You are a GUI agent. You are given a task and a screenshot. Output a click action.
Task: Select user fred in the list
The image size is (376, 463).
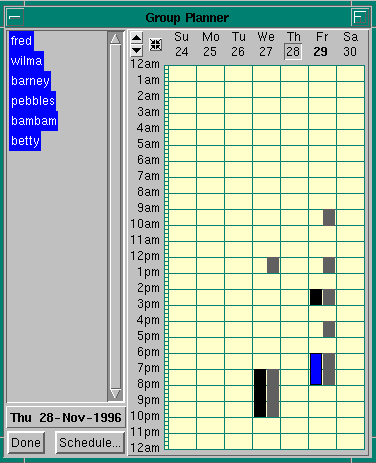(x=21, y=41)
